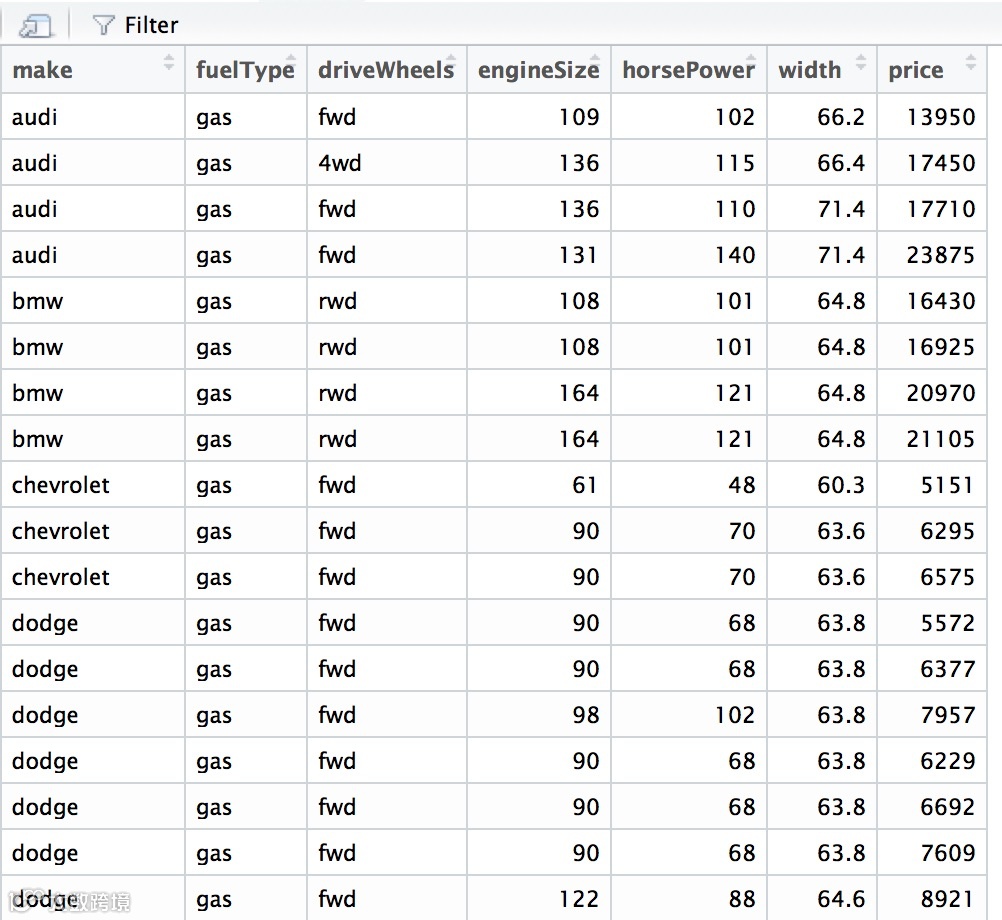The image size is (1002, 920).
Task: Select the price cell 20970
Action: tap(932, 393)
